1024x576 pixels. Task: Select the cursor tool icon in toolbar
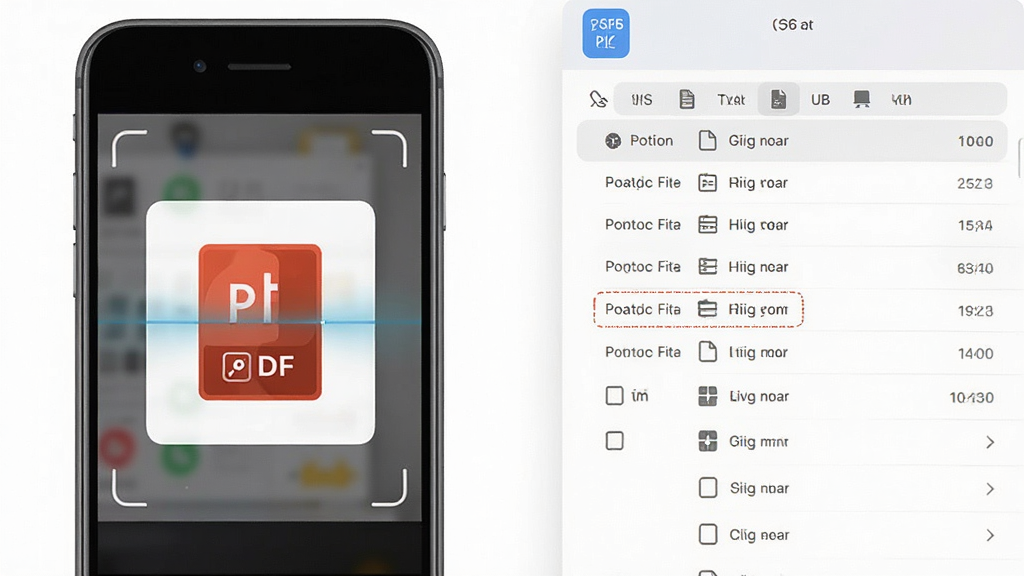(x=598, y=99)
